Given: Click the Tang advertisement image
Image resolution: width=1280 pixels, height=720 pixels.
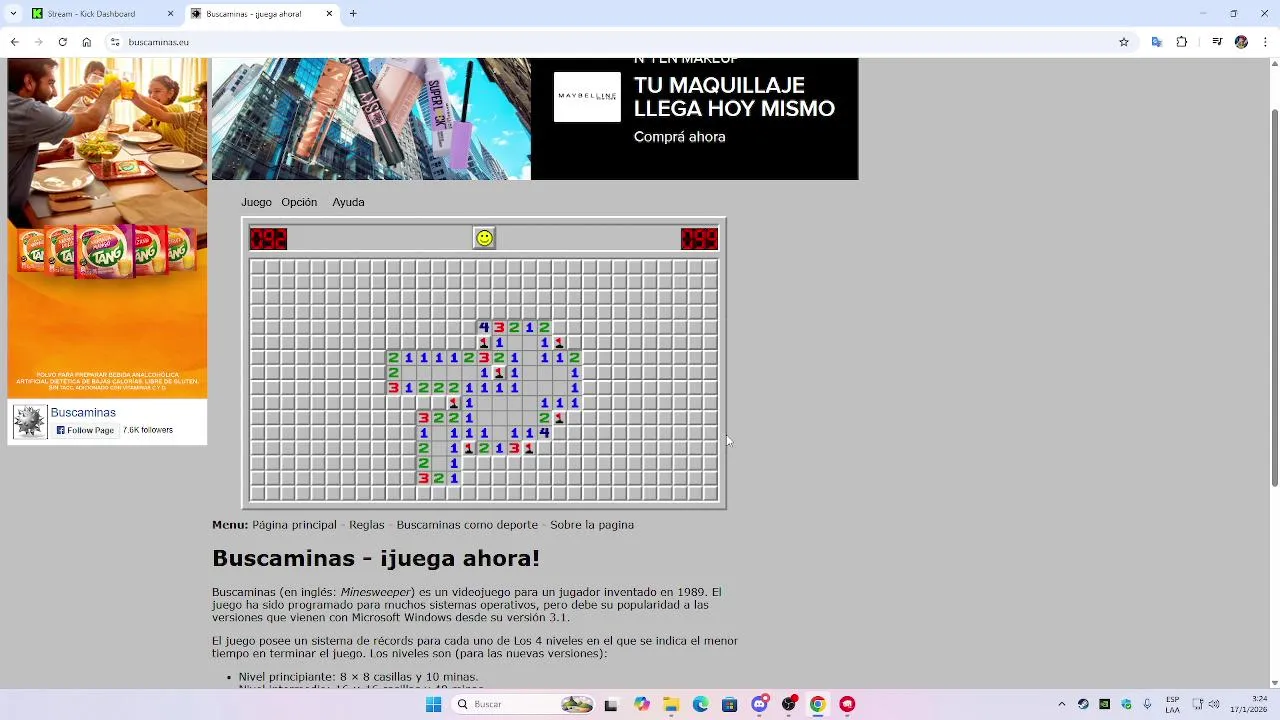Looking at the screenshot, I should pos(107,228).
